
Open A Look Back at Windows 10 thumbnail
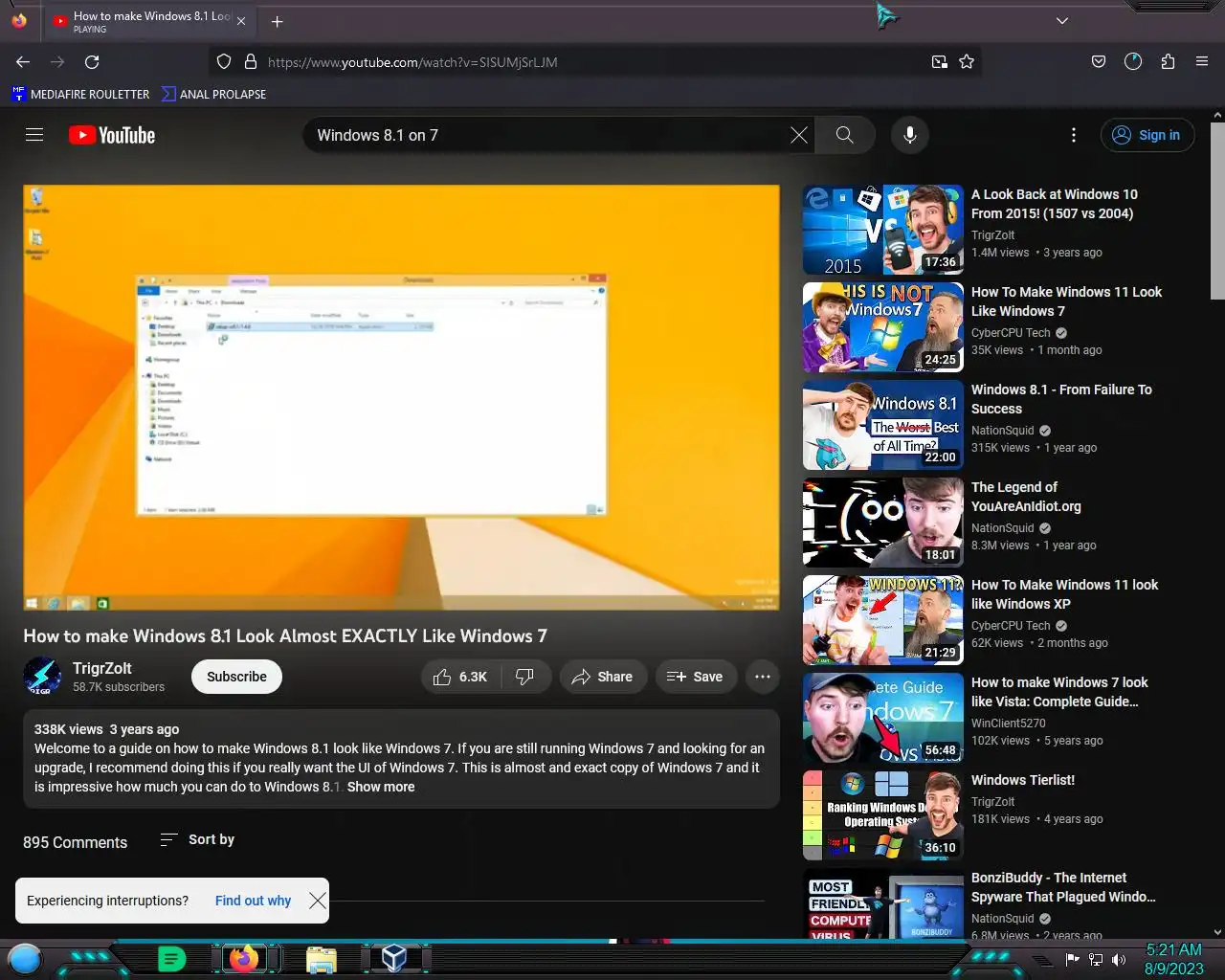[882, 230]
